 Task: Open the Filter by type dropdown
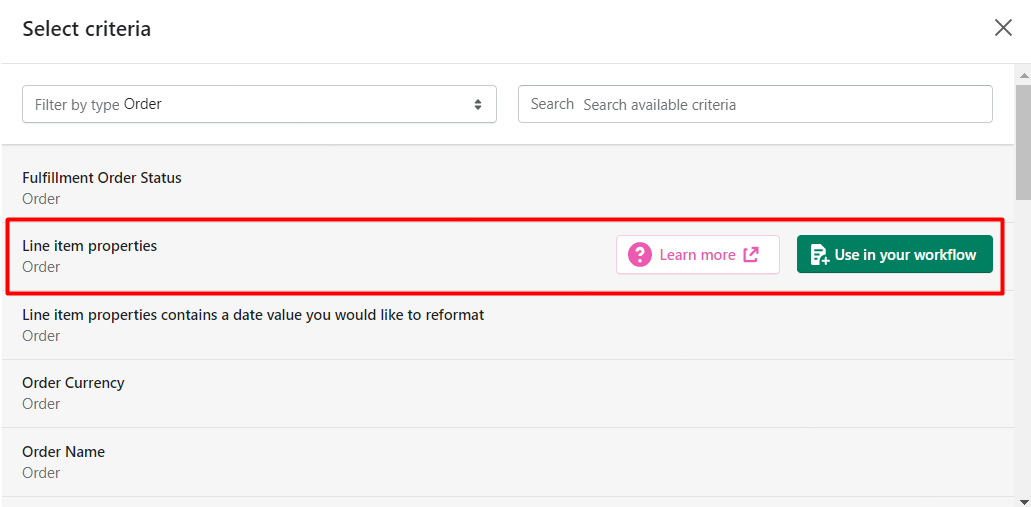coord(259,104)
